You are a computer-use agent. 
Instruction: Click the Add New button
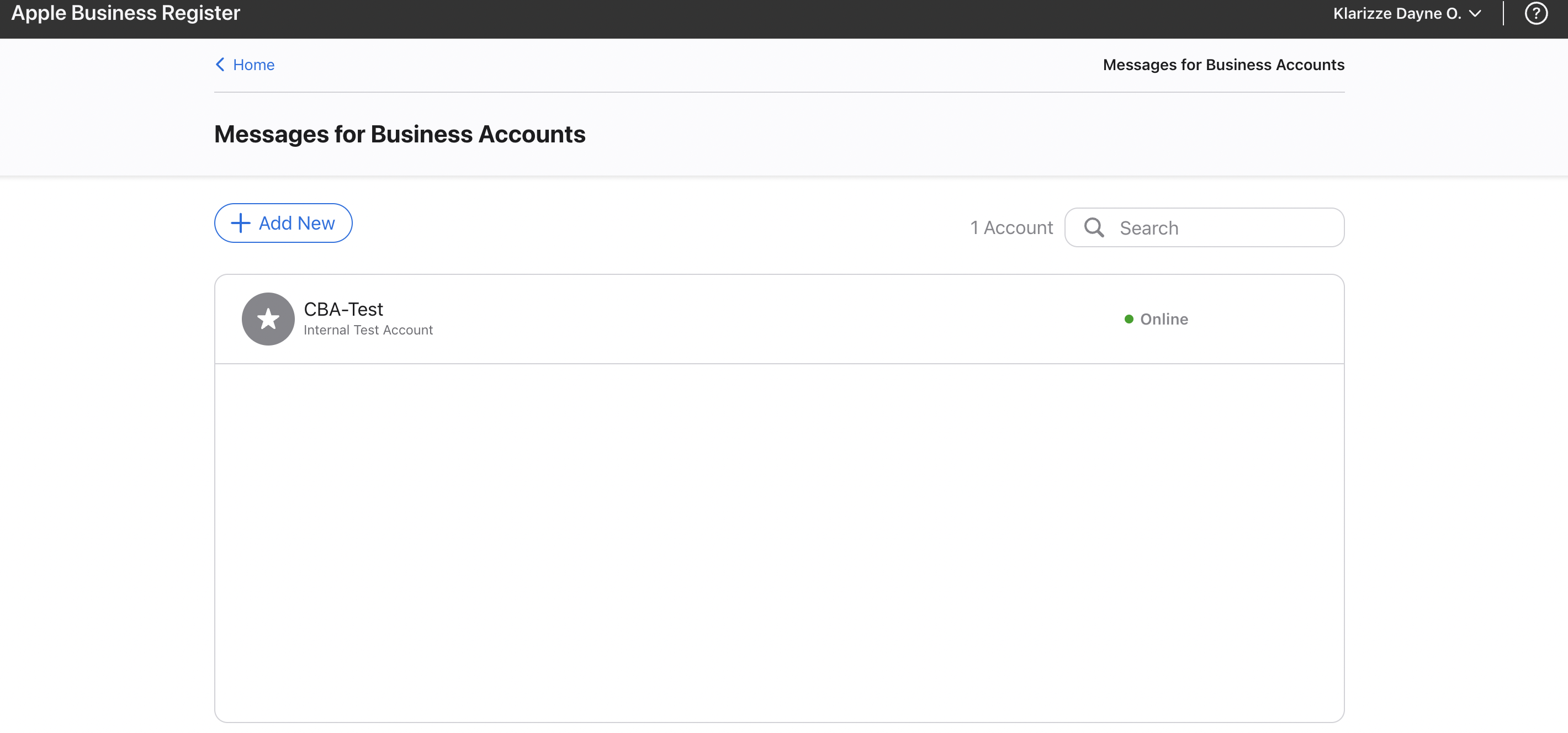click(x=283, y=222)
